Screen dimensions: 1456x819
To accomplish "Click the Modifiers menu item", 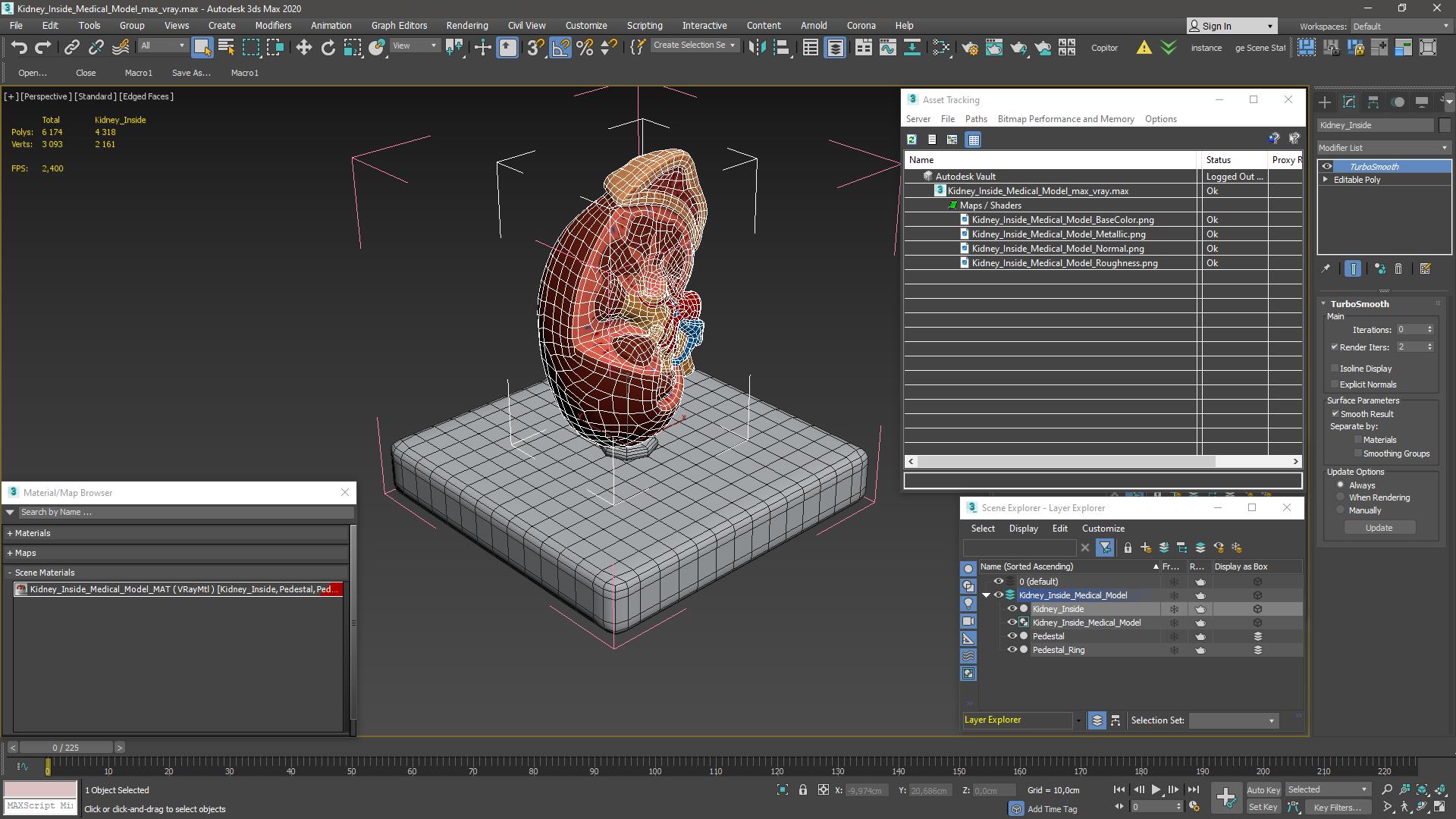I will coord(272,25).
